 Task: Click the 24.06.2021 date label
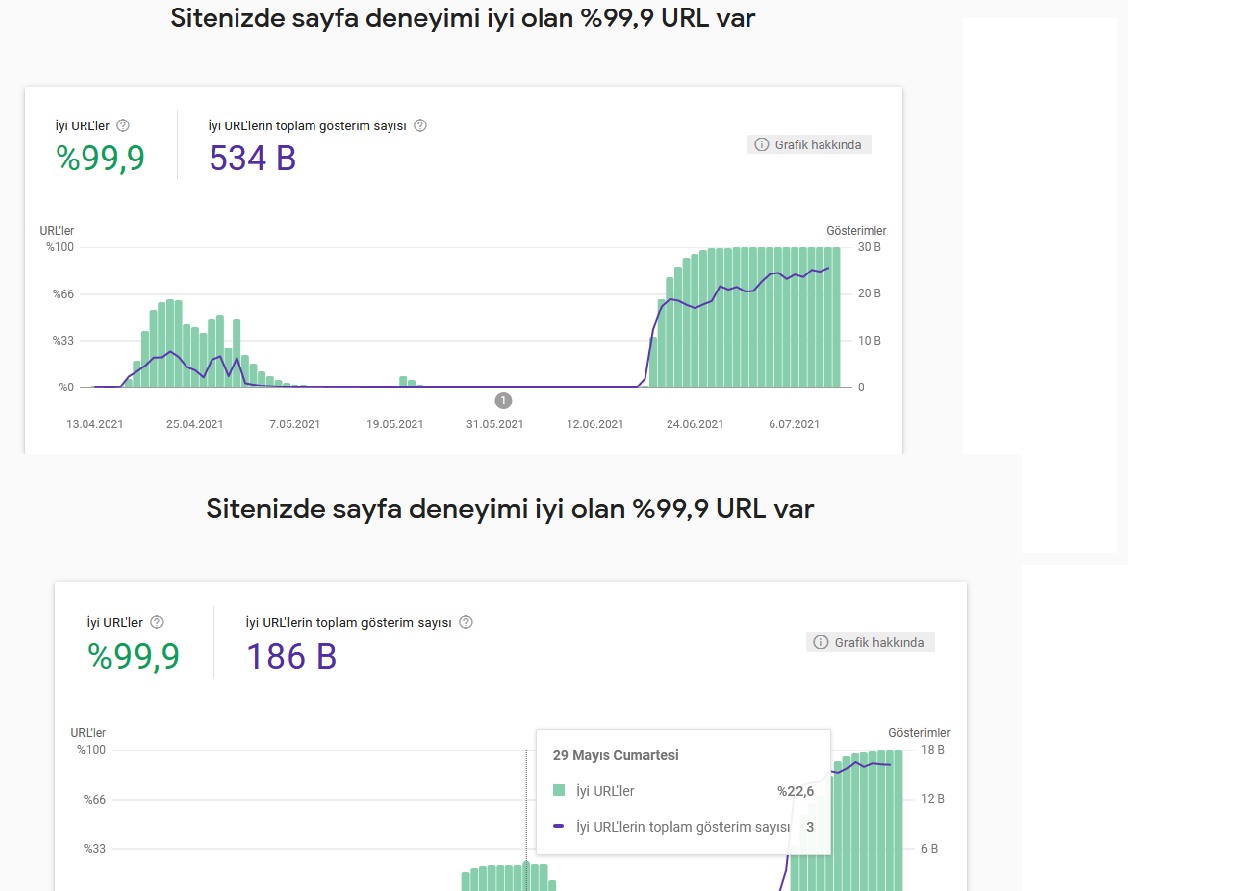[695, 424]
